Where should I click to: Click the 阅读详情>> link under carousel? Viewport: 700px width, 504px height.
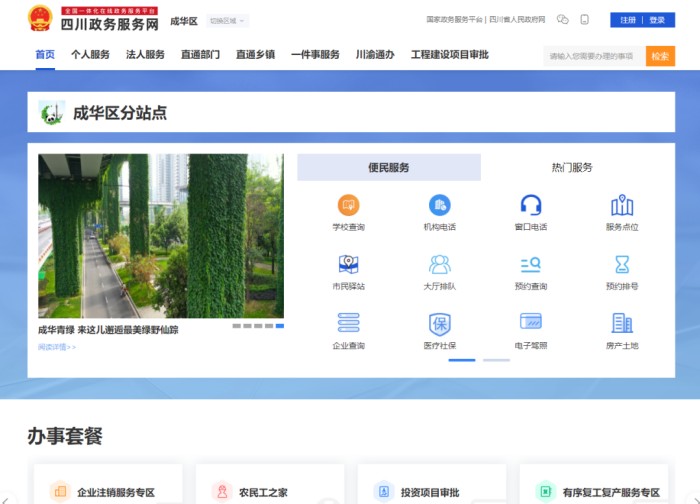57,347
